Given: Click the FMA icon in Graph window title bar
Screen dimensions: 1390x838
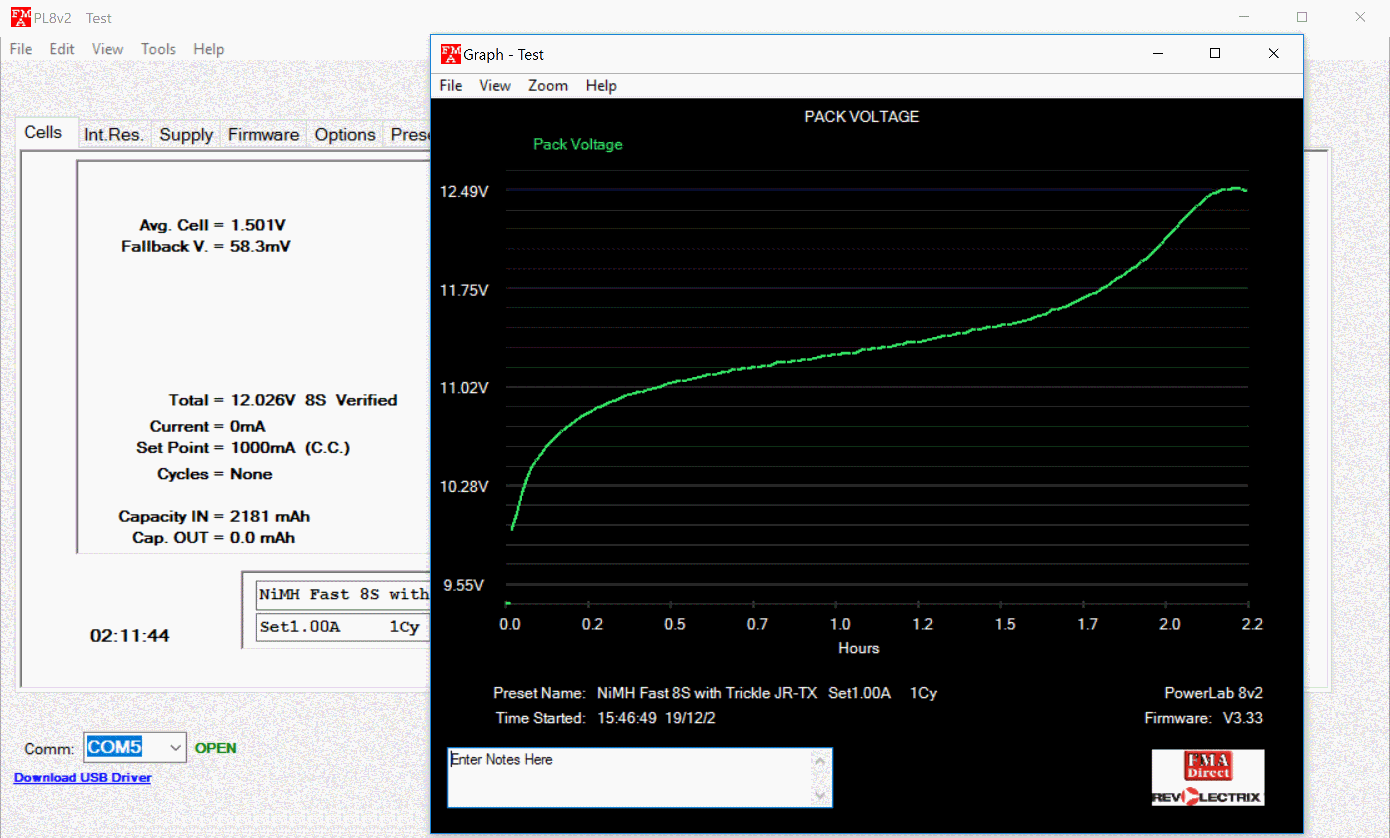Looking at the screenshot, I should click(x=451, y=54).
